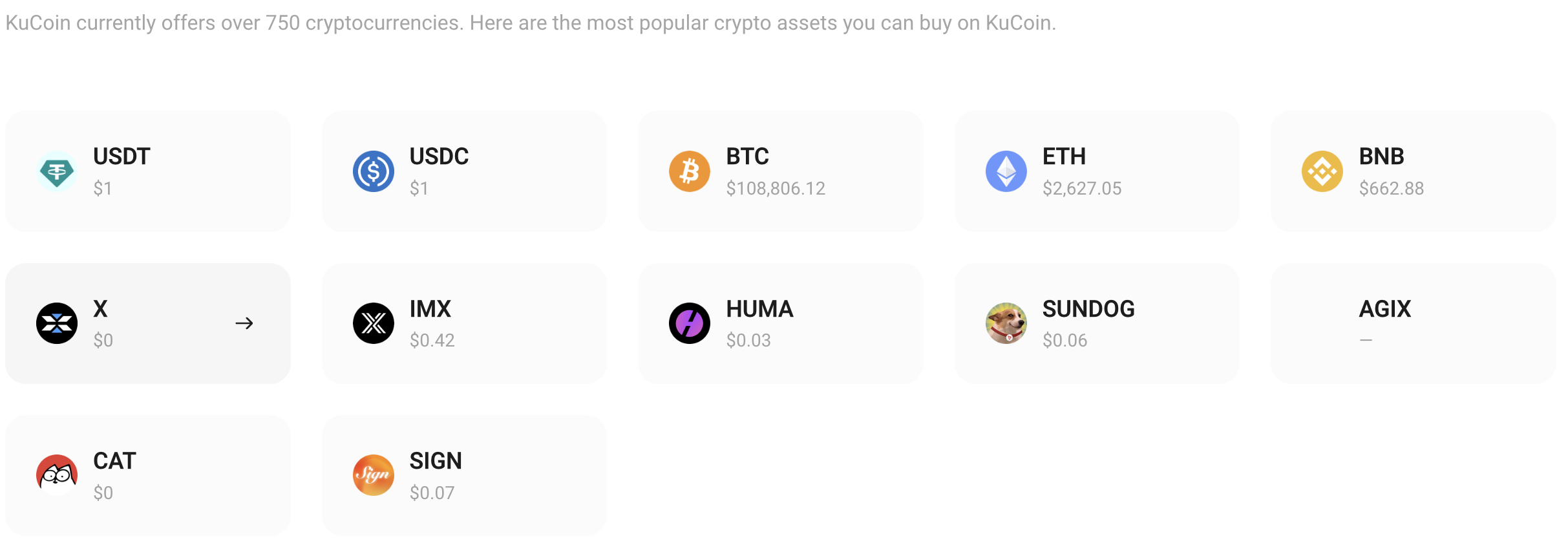This screenshot has width=1568, height=556.
Task: Click the $108,806.12 Bitcoin price
Action: pos(776,188)
